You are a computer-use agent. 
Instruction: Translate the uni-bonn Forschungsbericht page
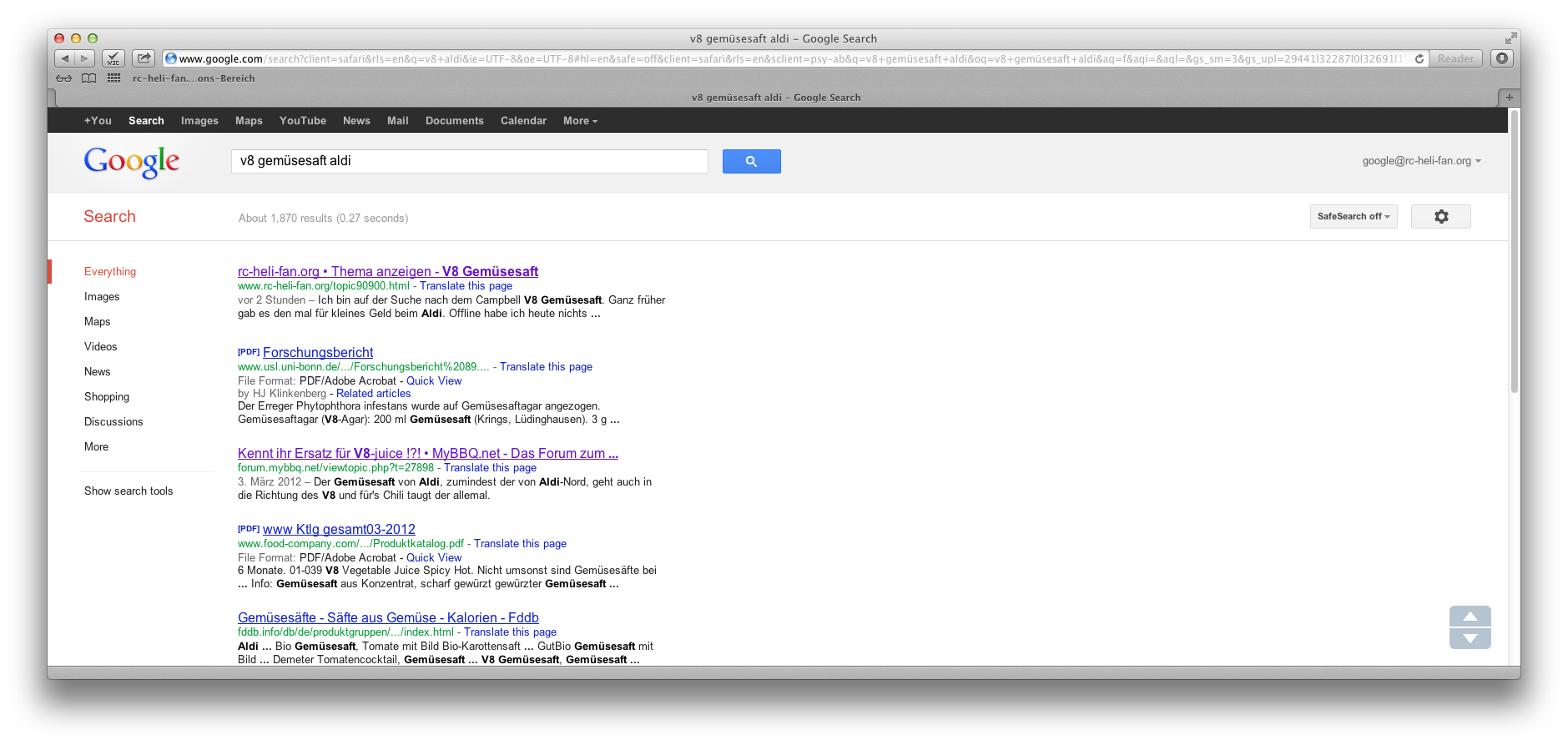pyautogui.click(x=546, y=367)
